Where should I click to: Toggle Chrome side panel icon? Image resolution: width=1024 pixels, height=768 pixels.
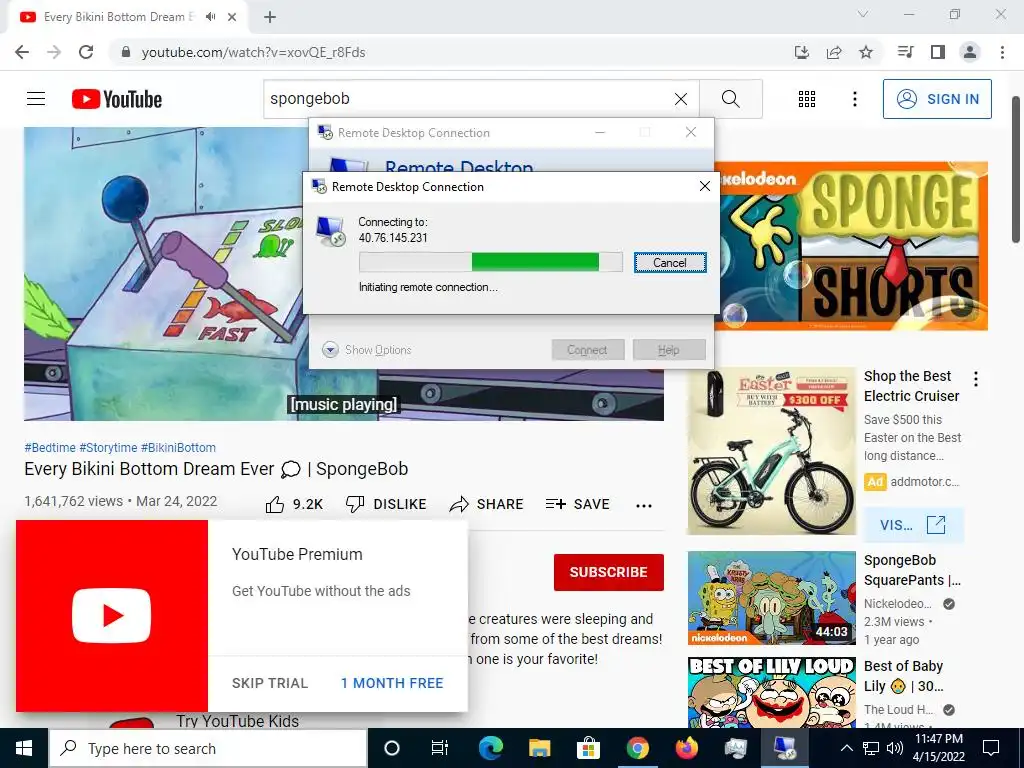tap(938, 52)
